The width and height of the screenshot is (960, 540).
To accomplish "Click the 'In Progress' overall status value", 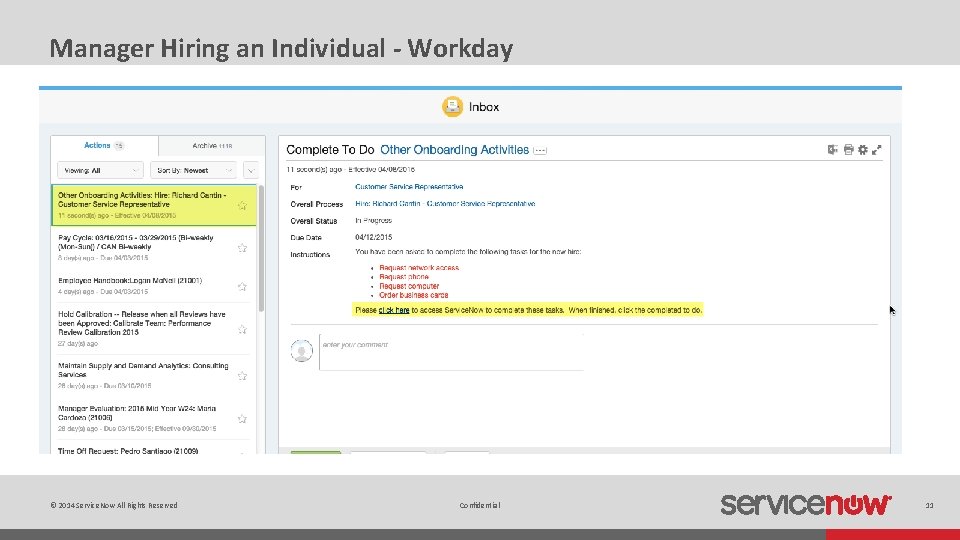I will click(x=373, y=220).
